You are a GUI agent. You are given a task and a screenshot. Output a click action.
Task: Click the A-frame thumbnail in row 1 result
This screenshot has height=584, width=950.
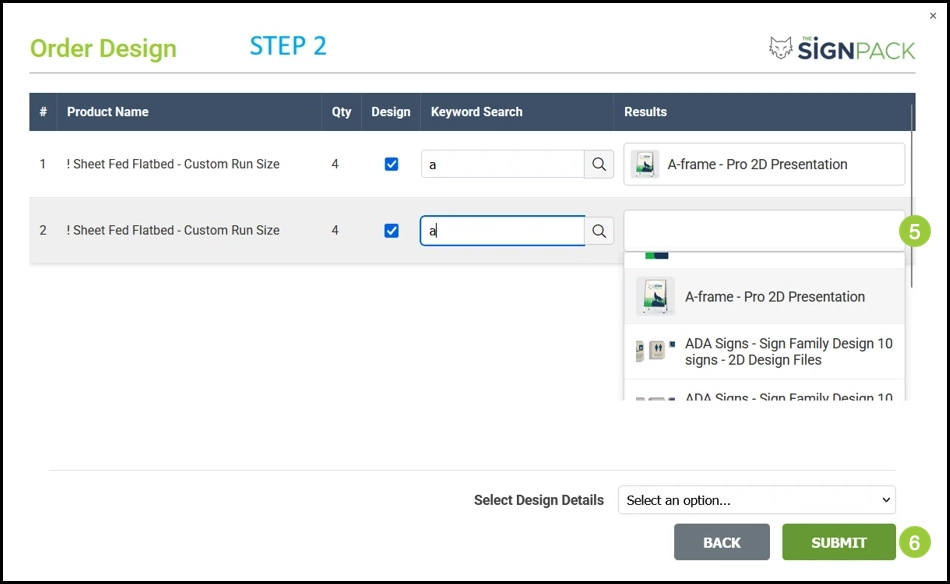coord(645,164)
